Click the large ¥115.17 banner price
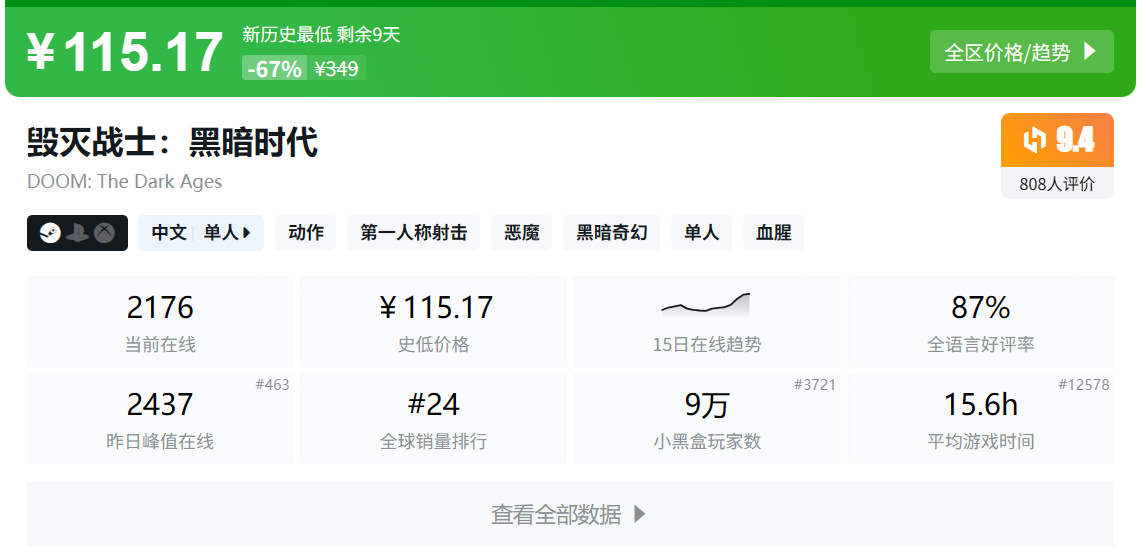Screen dimensions: 1146x552 pos(125,53)
